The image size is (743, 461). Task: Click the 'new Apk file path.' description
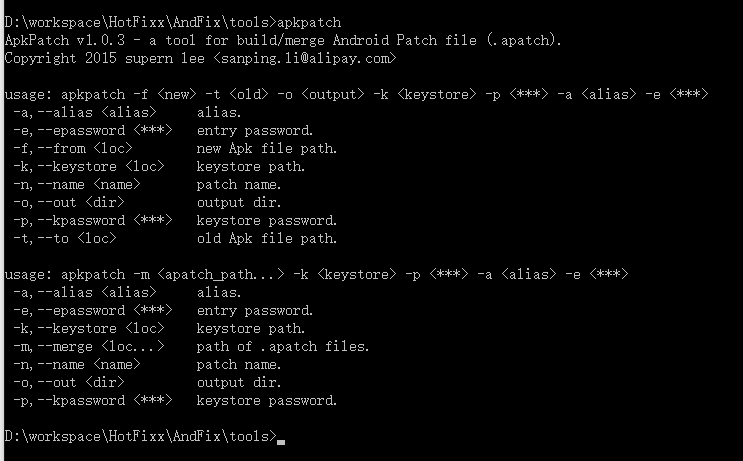267,148
